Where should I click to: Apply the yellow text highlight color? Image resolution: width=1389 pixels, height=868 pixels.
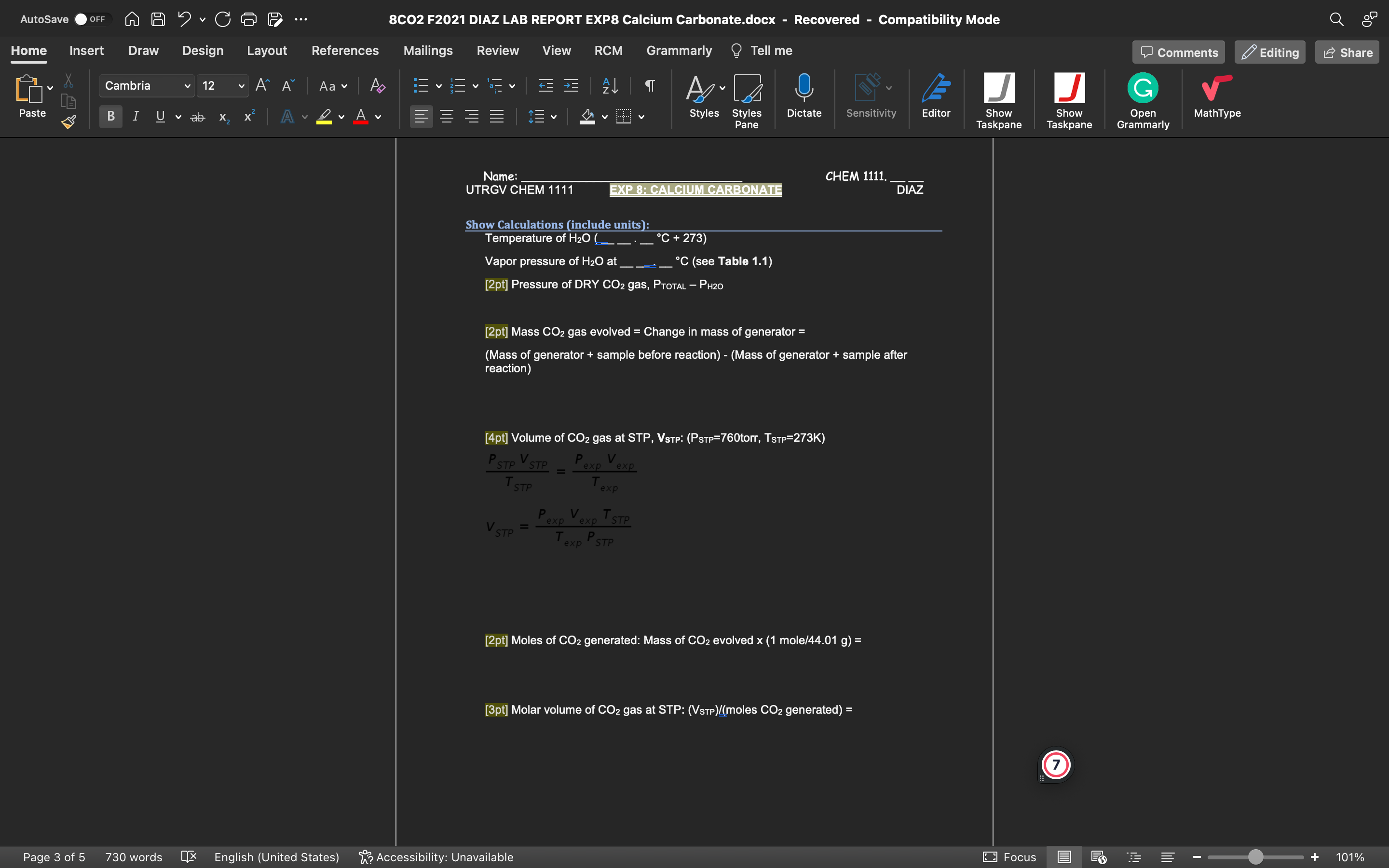[x=324, y=117]
